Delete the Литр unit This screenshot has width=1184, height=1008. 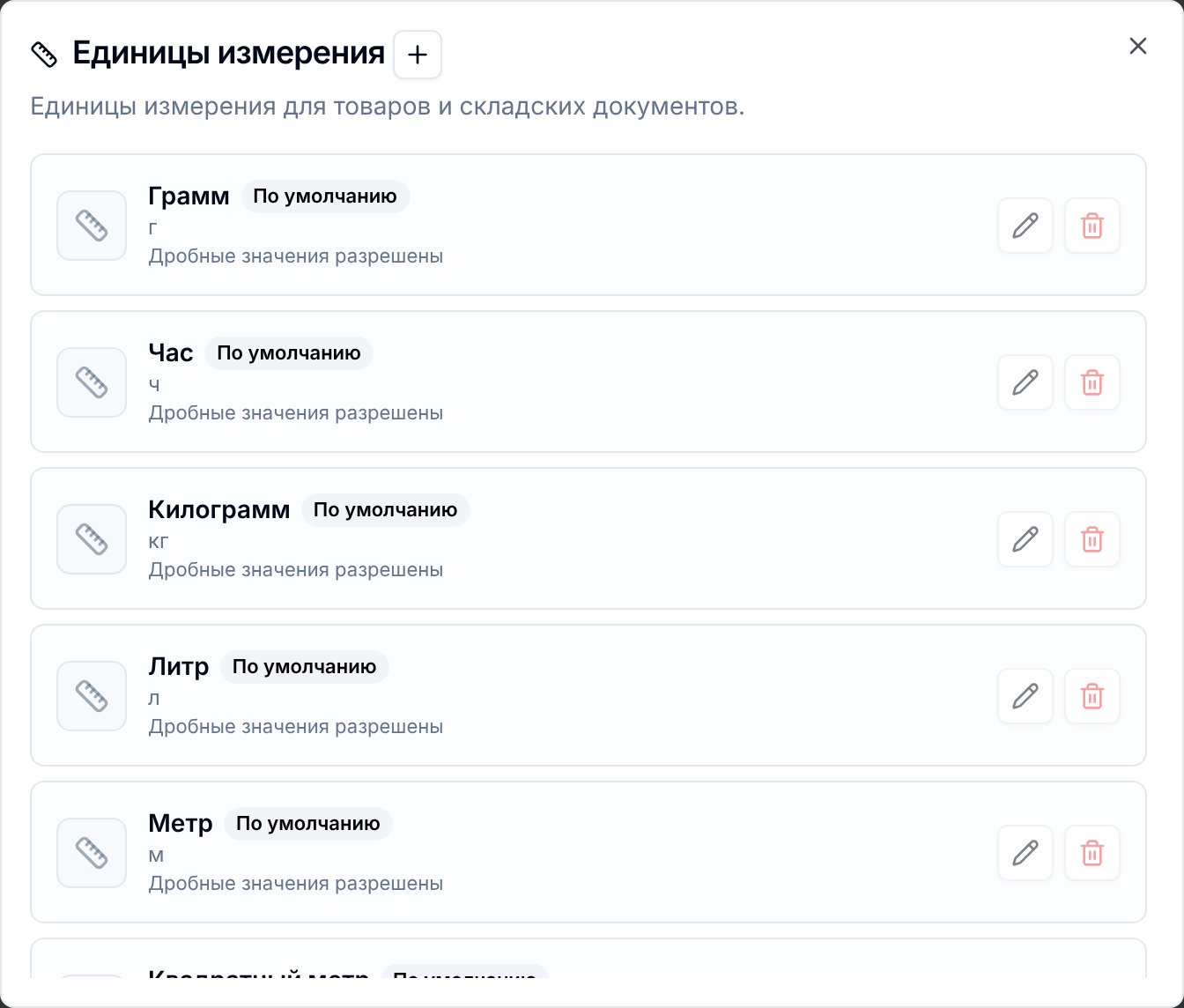pyautogui.click(x=1092, y=696)
